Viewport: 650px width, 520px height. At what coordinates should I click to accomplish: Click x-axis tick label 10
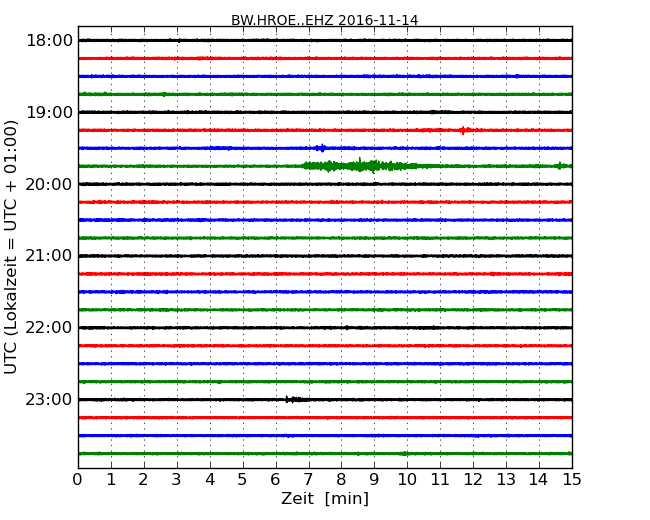pos(407,479)
